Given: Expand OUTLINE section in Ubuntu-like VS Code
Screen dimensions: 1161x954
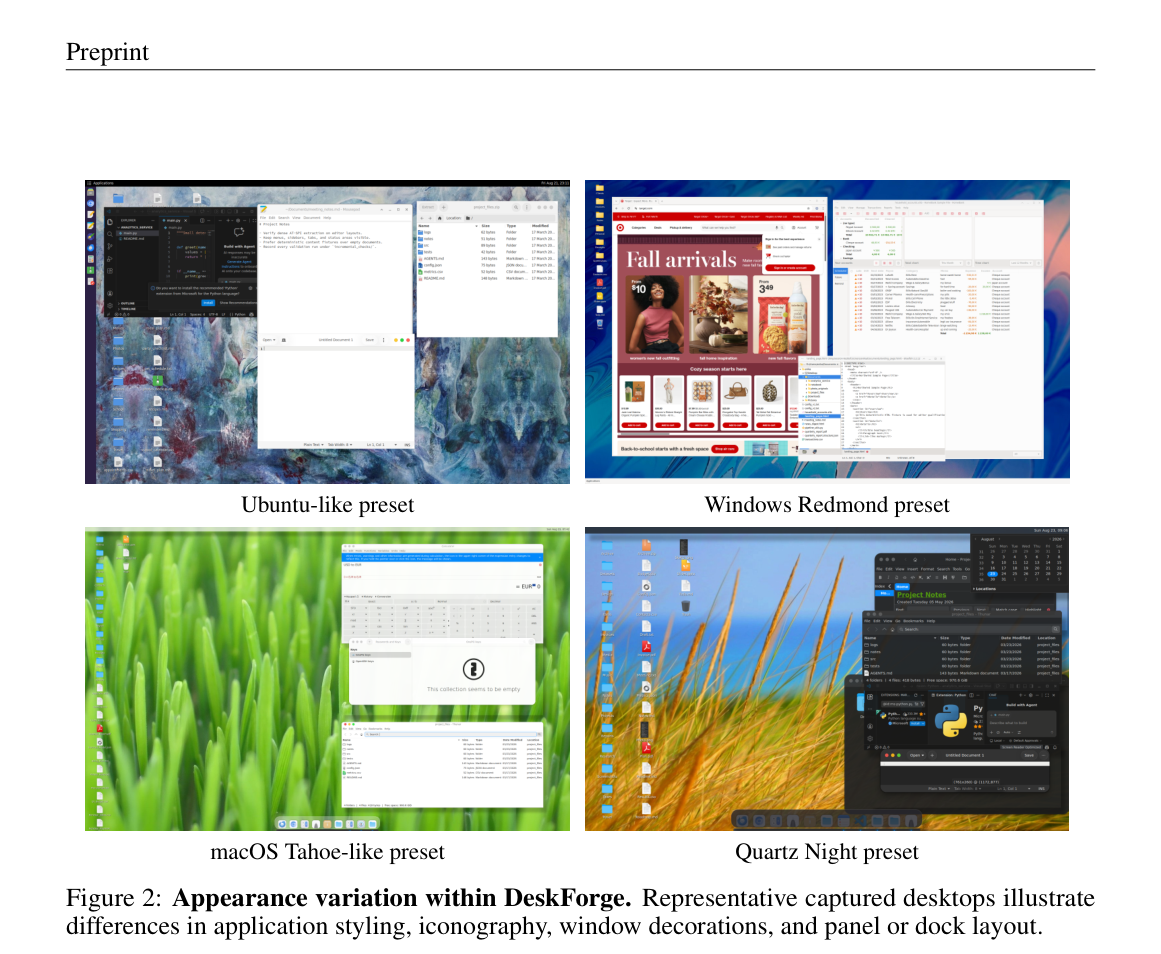Looking at the screenshot, I should pos(127,304).
